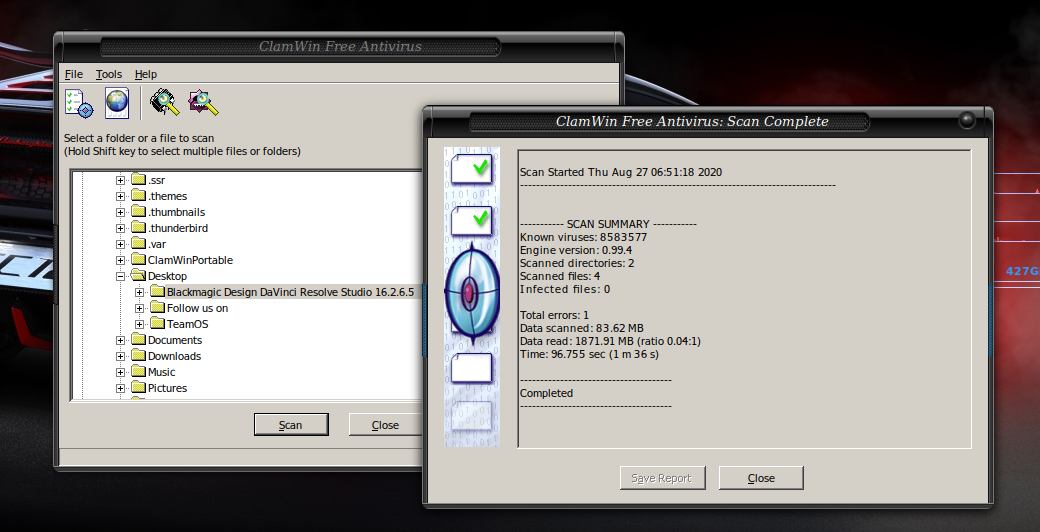The height and width of the screenshot is (532, 1040).
Task: Click the scan selected files magnifier icon
Action: 203,103
